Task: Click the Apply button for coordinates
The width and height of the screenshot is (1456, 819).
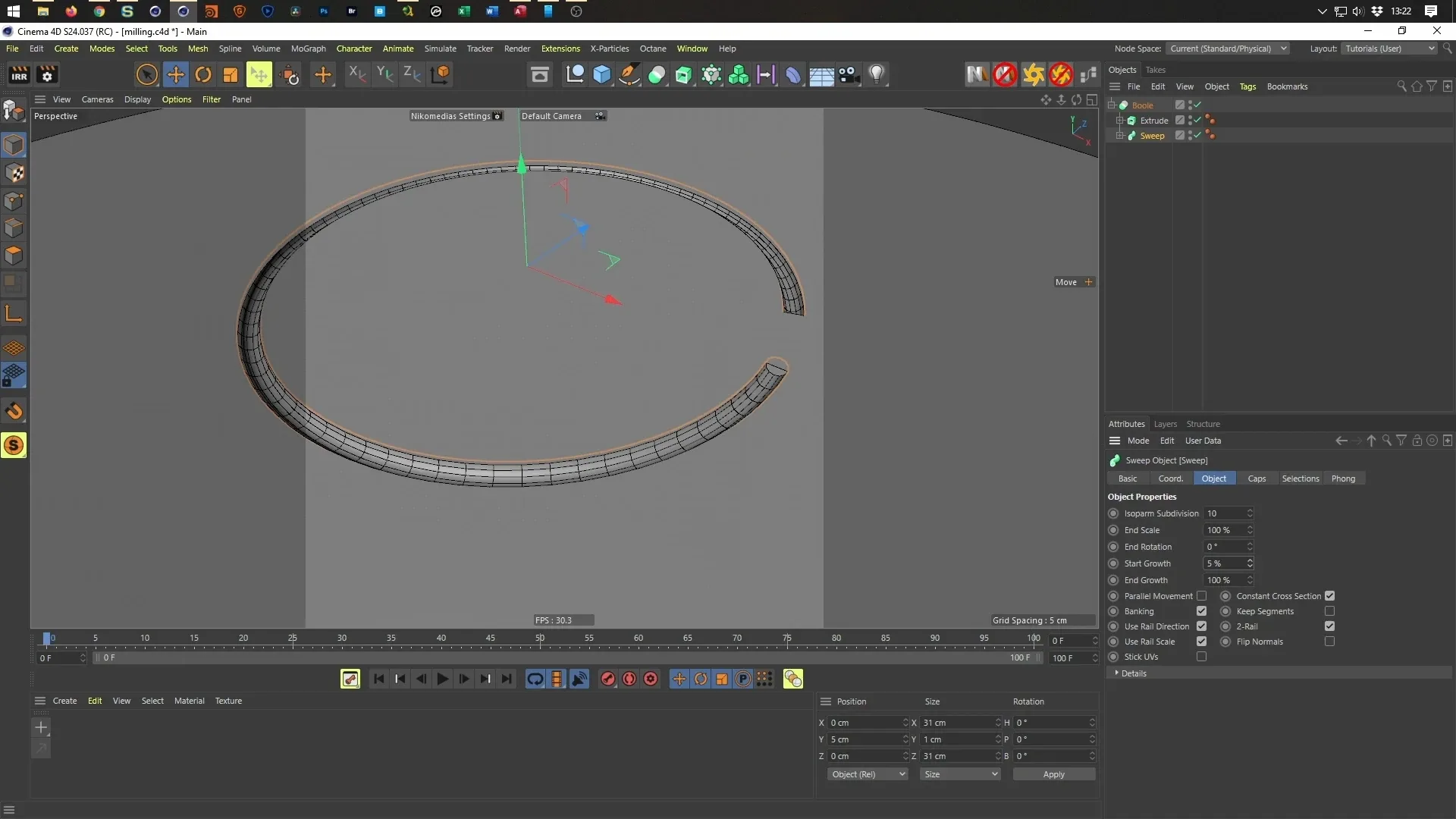Action: [x=1054, y=774]
